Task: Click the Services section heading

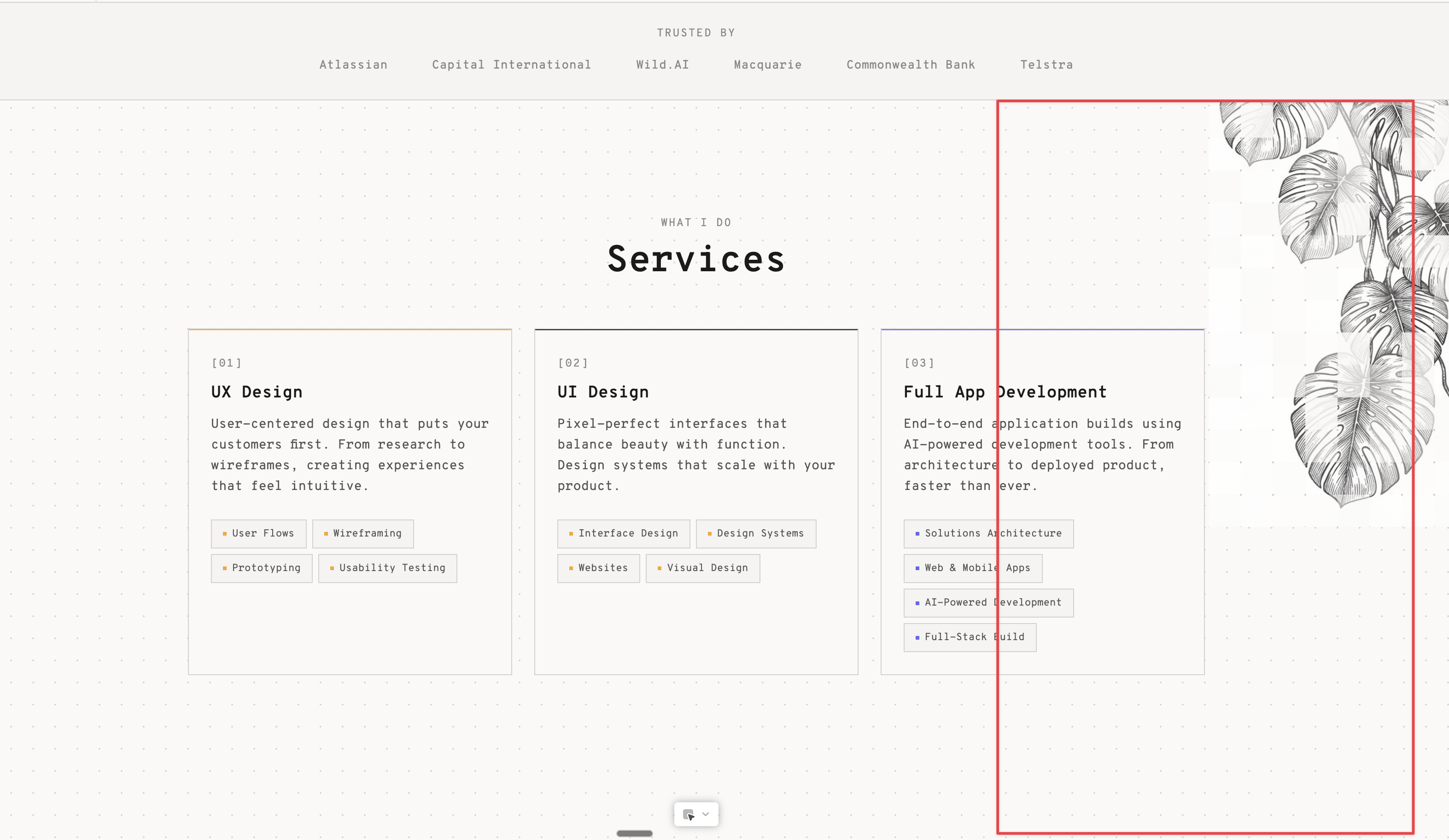Action: [696, 259]
